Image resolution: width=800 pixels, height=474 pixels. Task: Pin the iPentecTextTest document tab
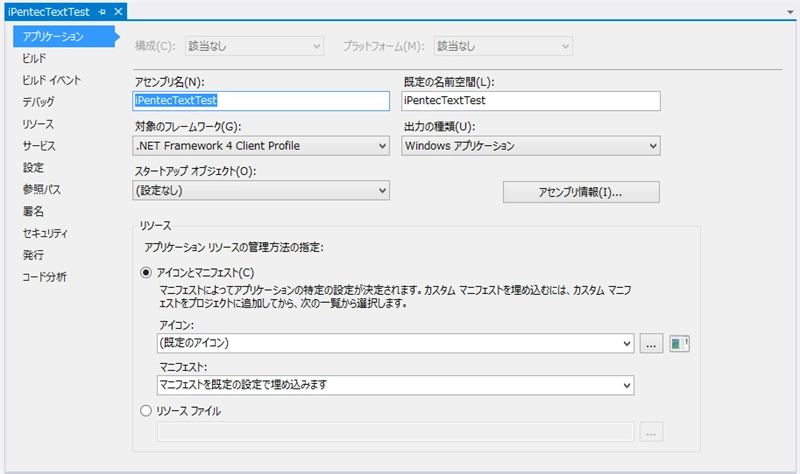click(x=102, y=11)
